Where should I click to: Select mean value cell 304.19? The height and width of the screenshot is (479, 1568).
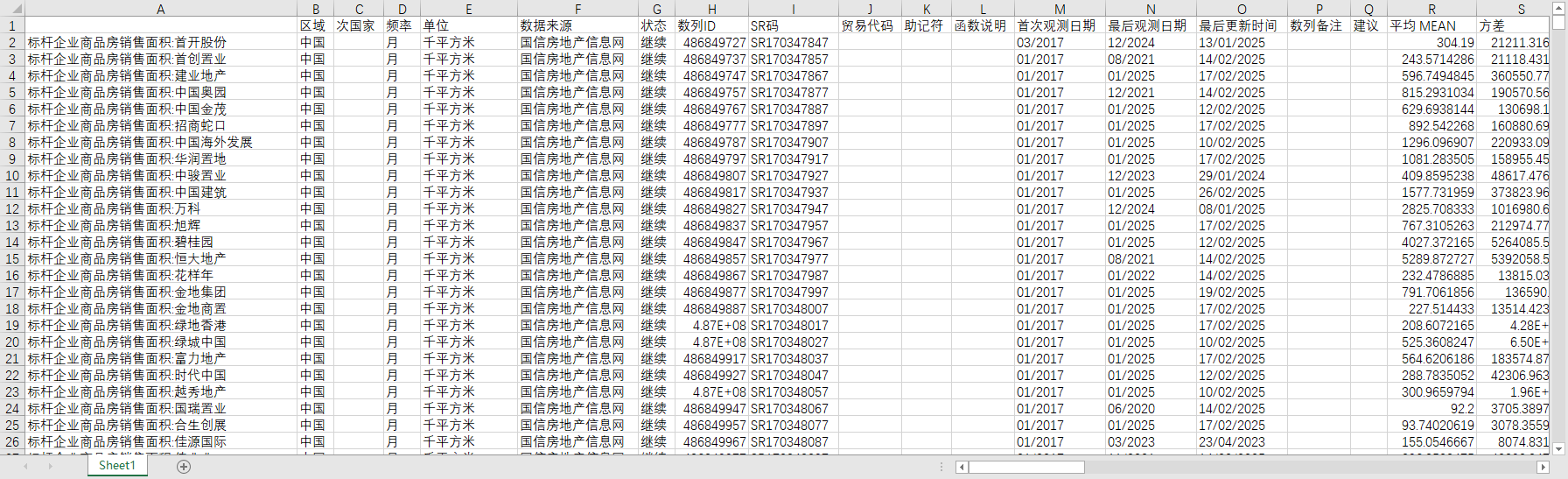pyautogui.click(x=1431, y=42)
